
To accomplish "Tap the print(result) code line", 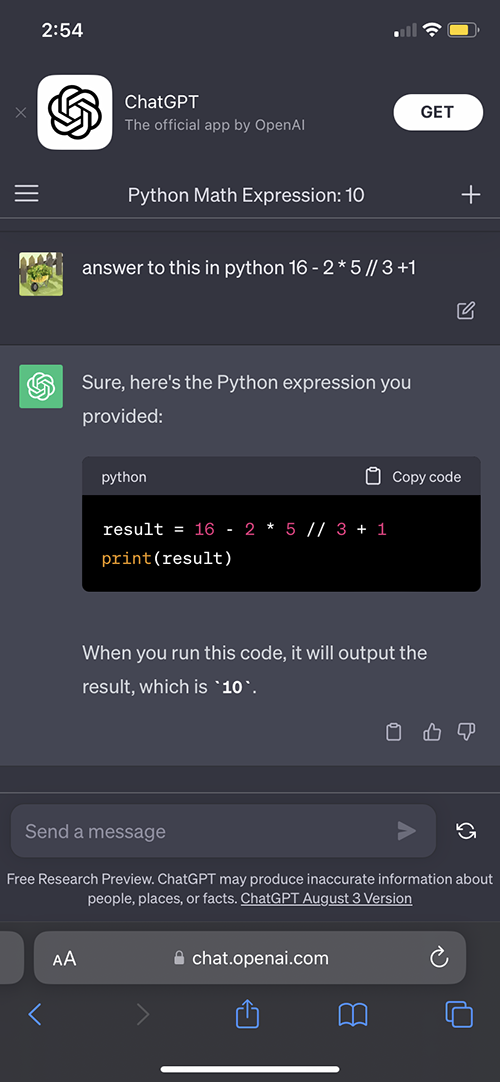I will (167, 558).
